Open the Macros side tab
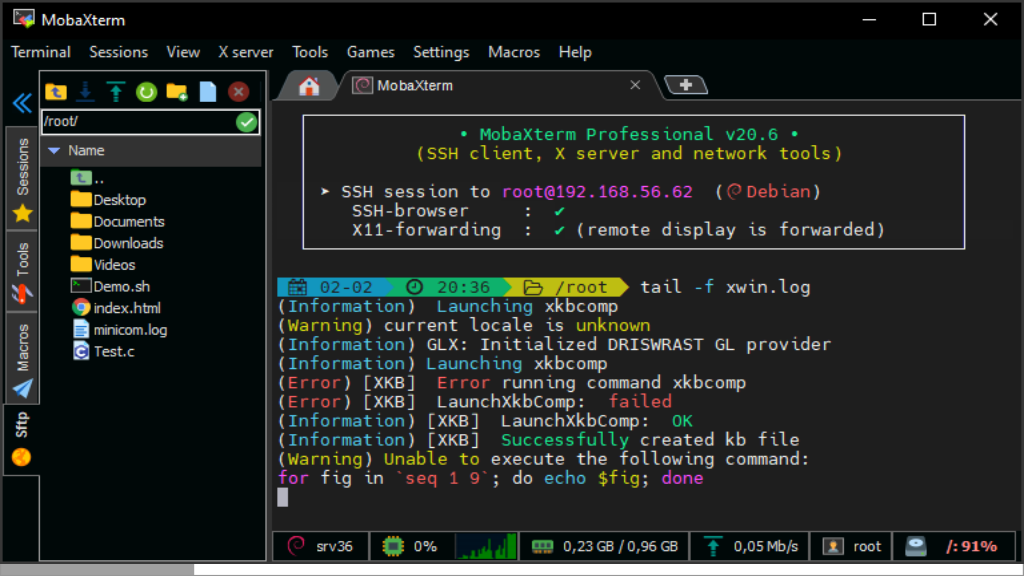The image size is (1024, 576). [x=22, y=358]
